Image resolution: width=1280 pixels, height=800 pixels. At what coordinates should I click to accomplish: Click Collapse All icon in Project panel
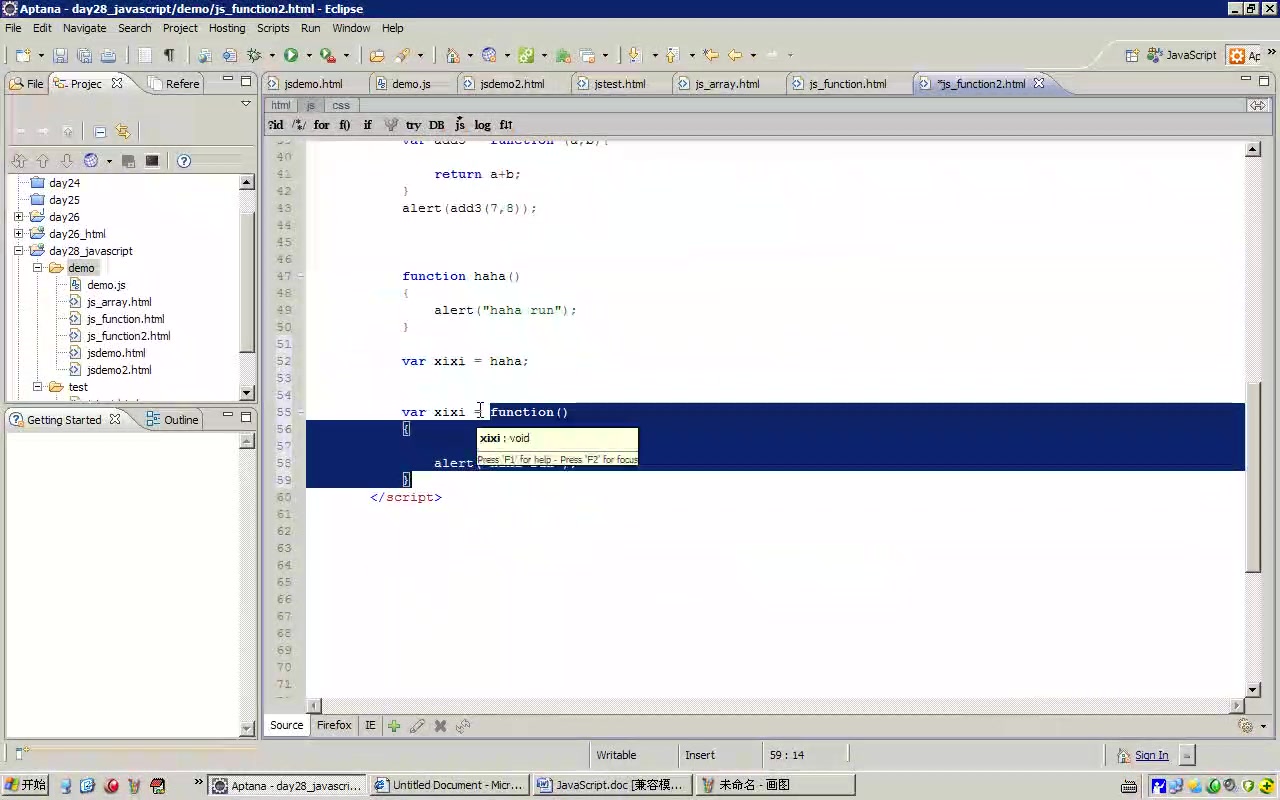(x=100, y=132)
